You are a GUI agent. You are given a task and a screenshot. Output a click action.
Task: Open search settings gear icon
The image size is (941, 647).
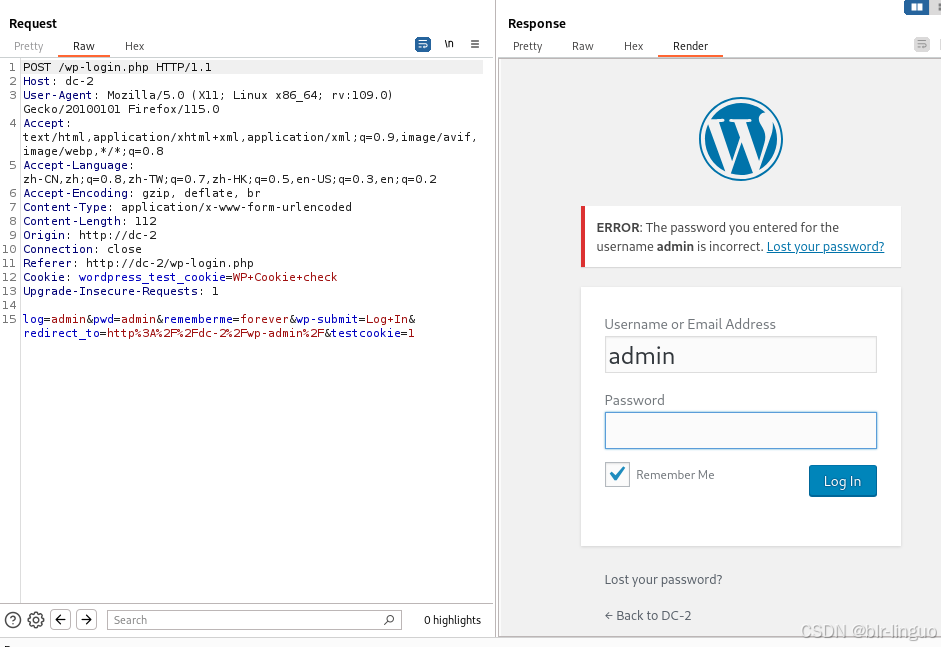coord(36,620)
